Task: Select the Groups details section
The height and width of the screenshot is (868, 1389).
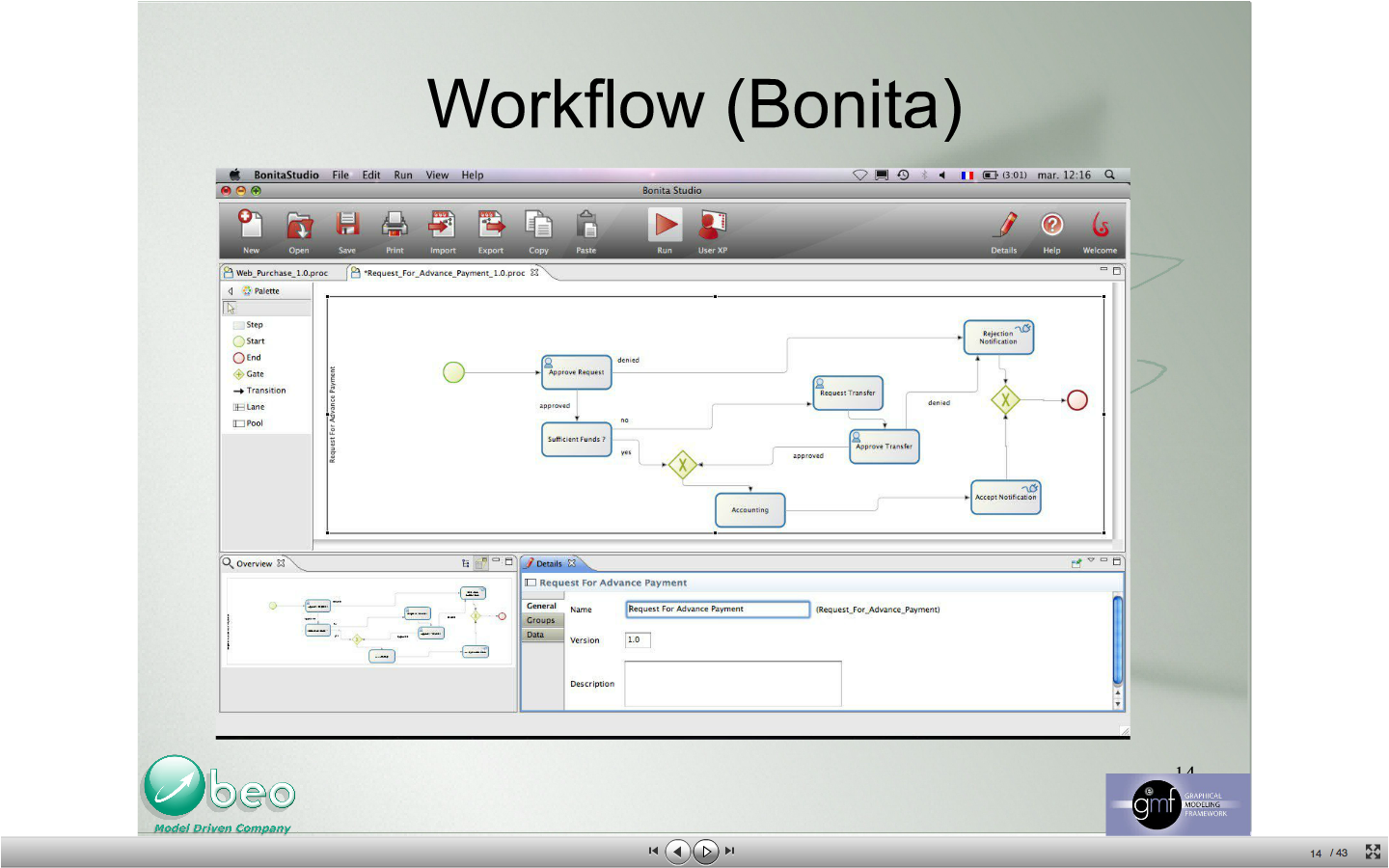Action: click(x=542, y=621)
